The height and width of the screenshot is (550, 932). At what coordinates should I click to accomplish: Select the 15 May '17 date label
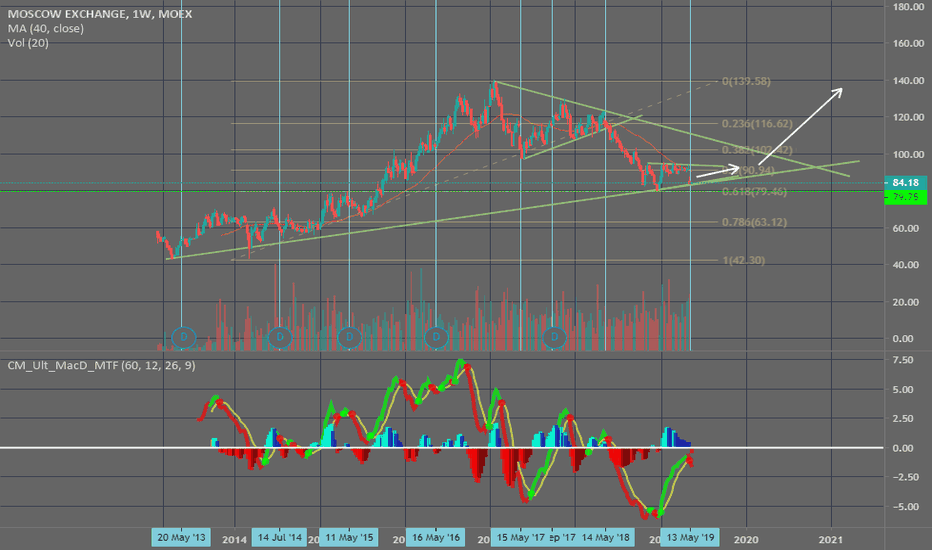pyautogui.click(x=521, y=538)
